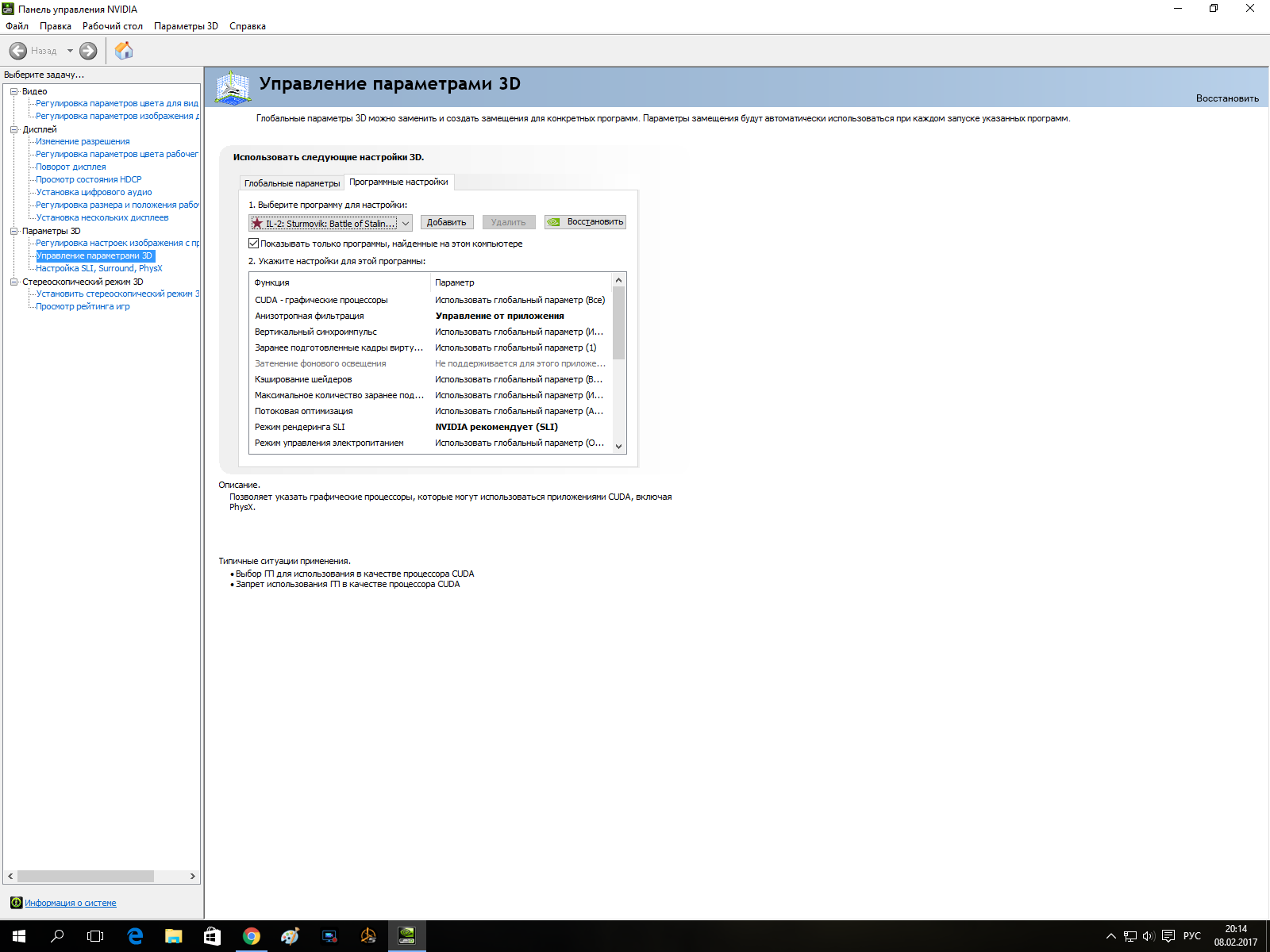Image resolution: width=1270 pixels, height=952 pixels.
Task: Open the Файл menu
Action: (x=17, y=26)
